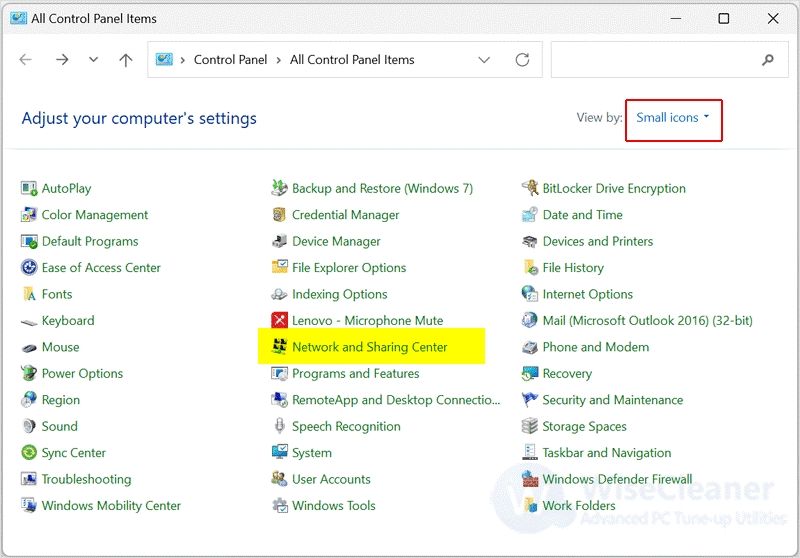
Task: Click the Lenovo Microphone Mute icon
Action: tap(279, 320)
